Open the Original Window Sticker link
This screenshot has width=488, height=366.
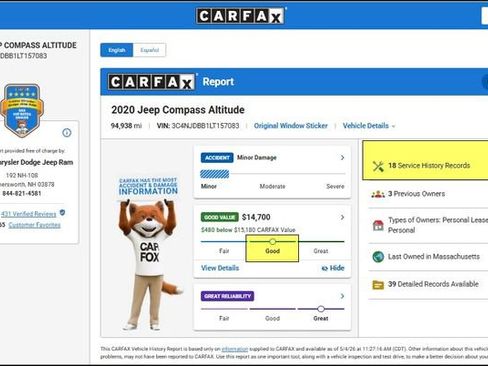(291, 126)
